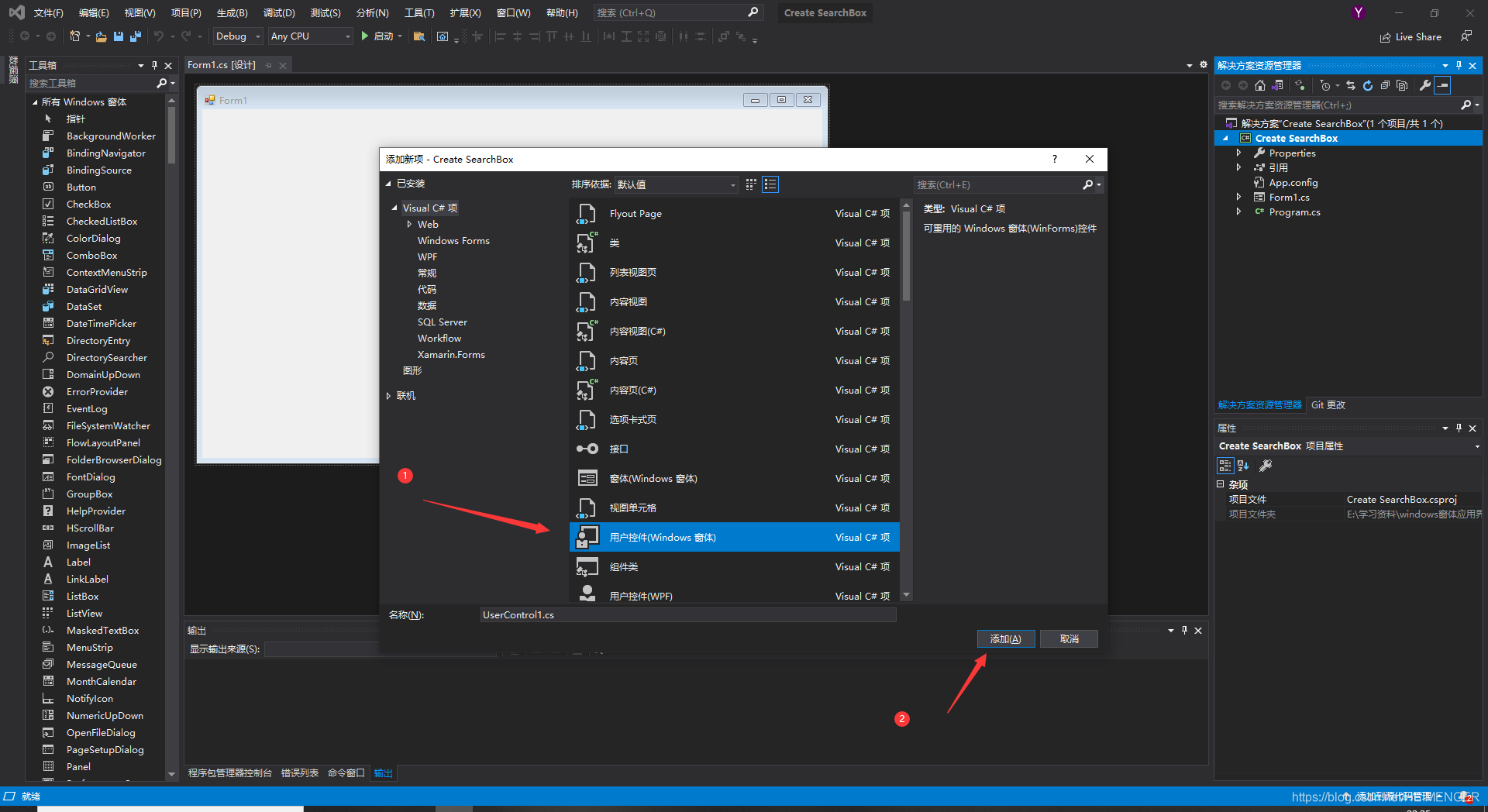Collapse the Visual C# items tree node
Viewport: 1488px width, 812px height.
[x=394, y=208]
